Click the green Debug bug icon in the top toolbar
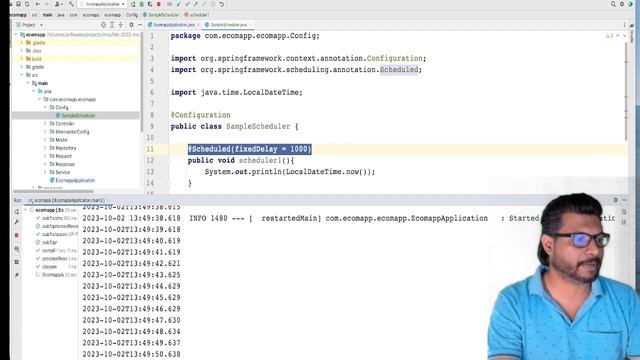Image resolution: width=640 pixels, height=360 pixels. [x=142, y=4]
